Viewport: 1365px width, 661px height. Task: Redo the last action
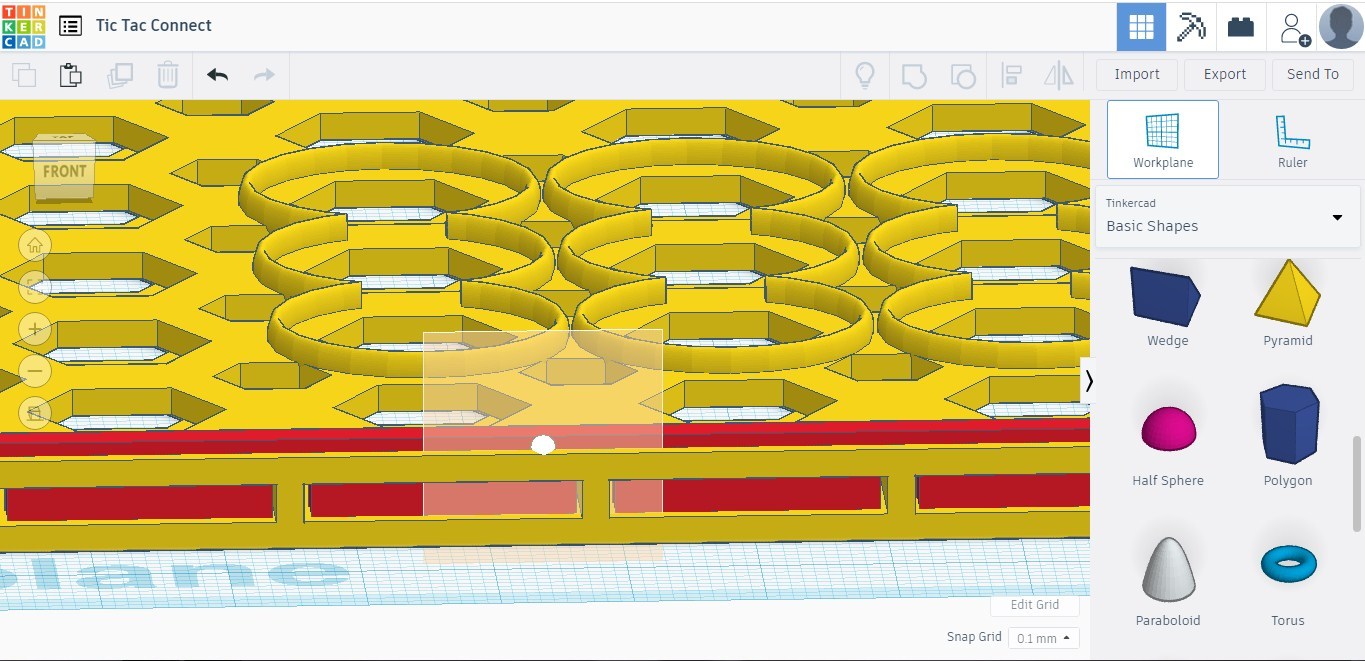click(264, 75)
